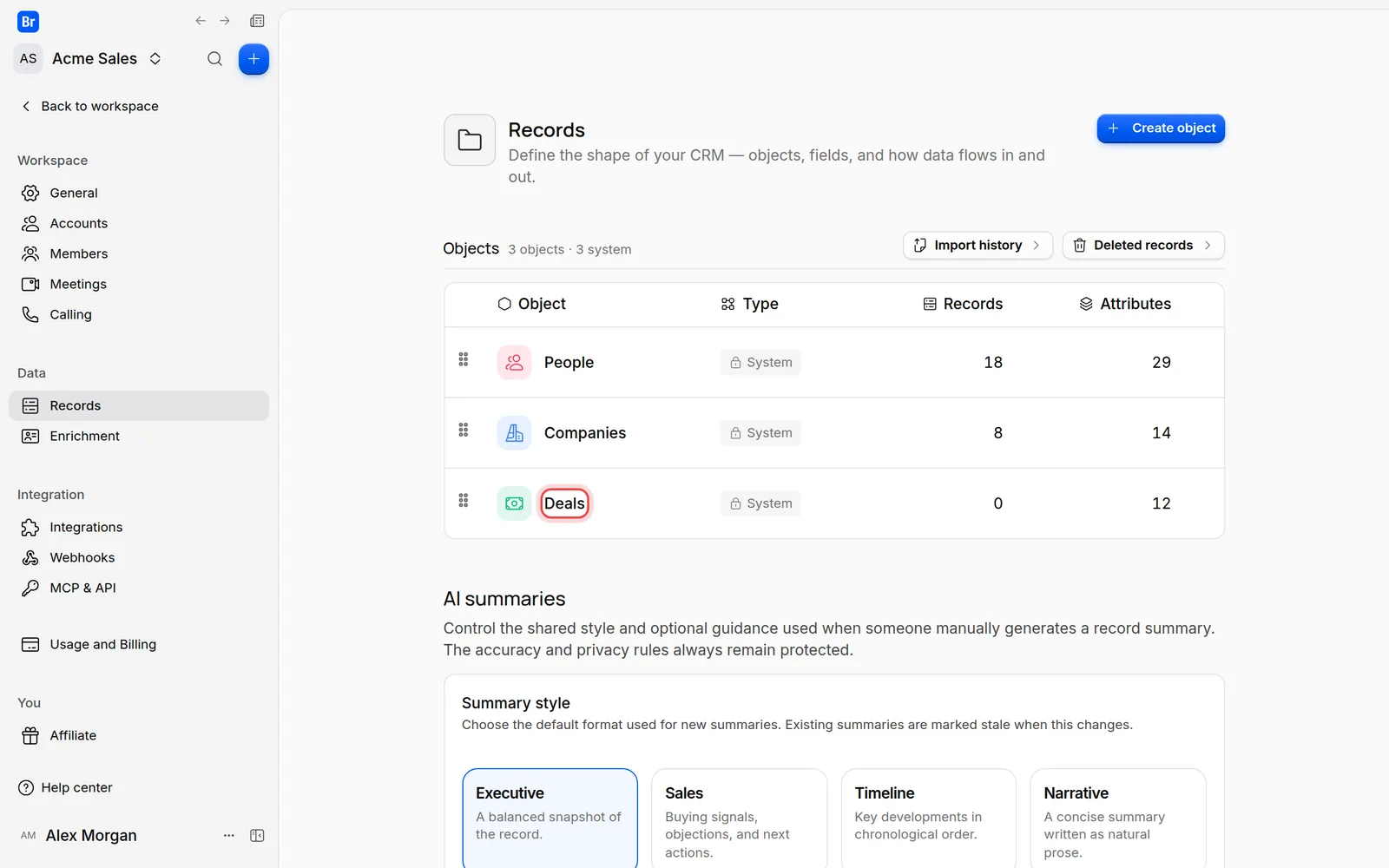Toggle the sidebar collapse icon at bottom

pyautogui.click(x=257, y=835)
